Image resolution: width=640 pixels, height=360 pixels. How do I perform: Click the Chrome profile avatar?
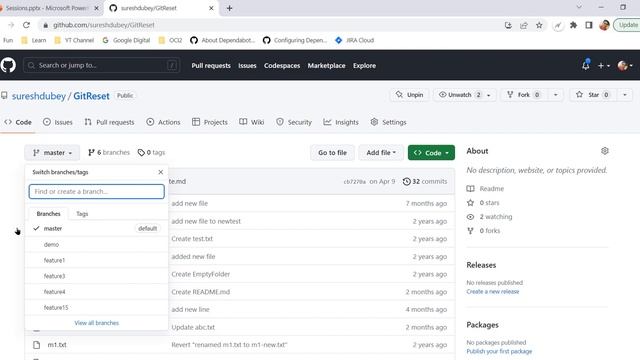(x=604, y=25)
